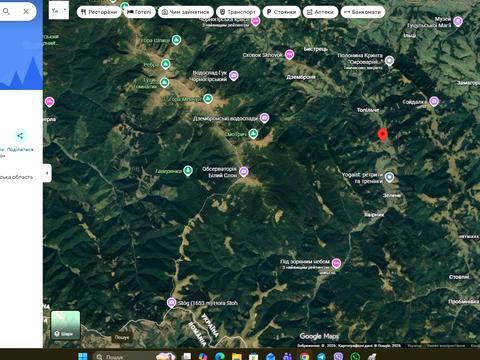Viewport: 480px width, 360px height.
Task: Click the red location pin marker
Action: [382, 135]
